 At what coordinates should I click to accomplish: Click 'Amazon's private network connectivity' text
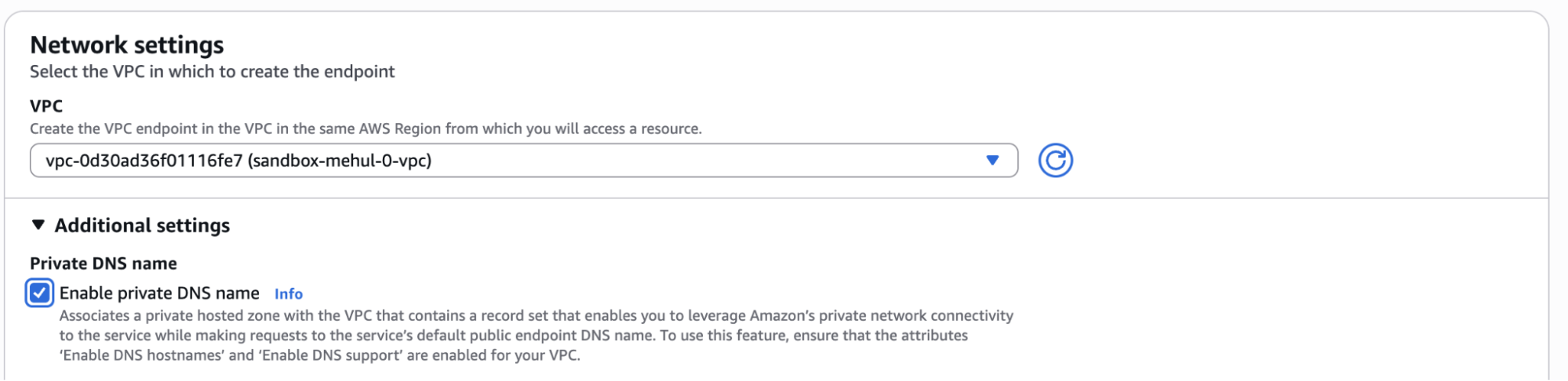pos(882,316)
